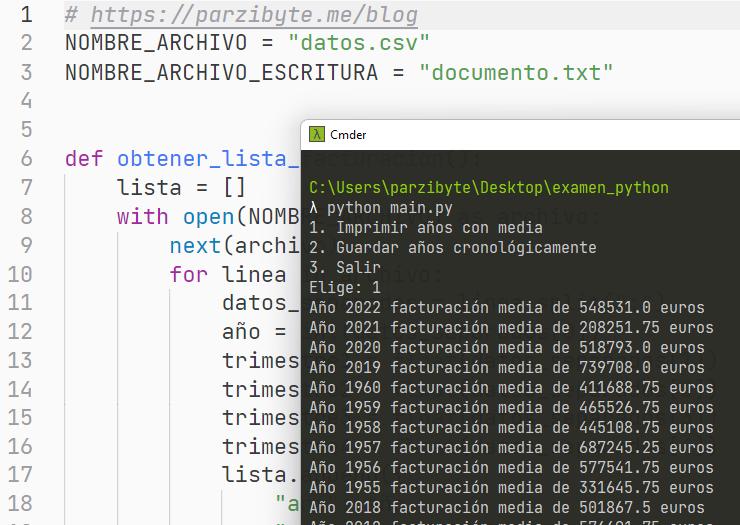Place cursor on NOMBRE_ARCHIVO_ESCRITURA variable name

[x=221, y=72]
